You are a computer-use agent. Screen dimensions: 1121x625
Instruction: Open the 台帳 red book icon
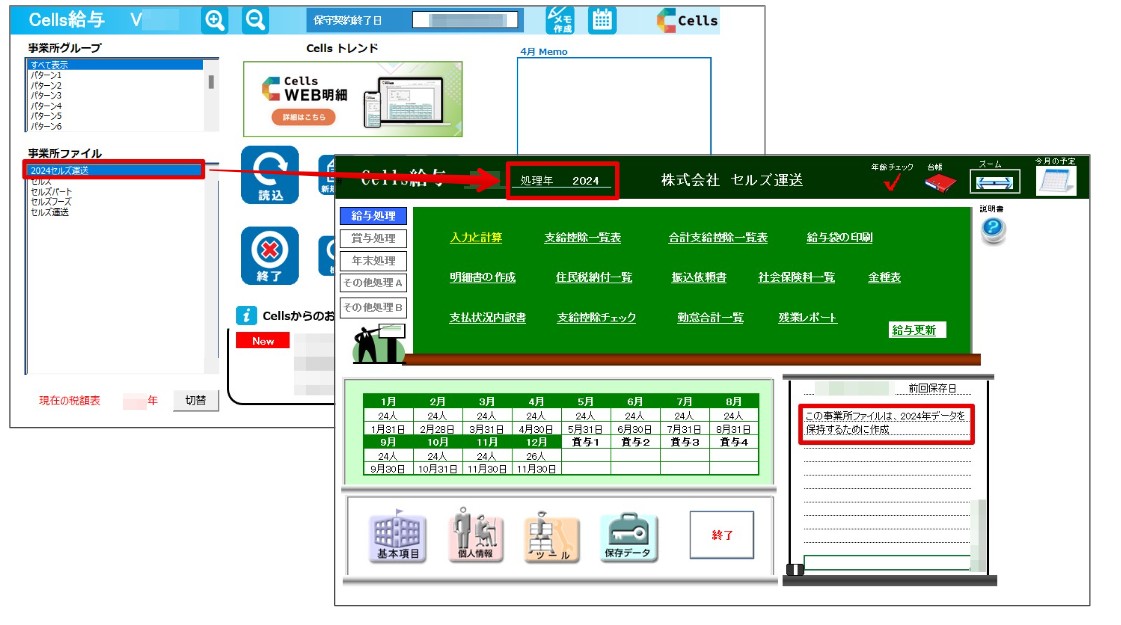click(940, 182)
